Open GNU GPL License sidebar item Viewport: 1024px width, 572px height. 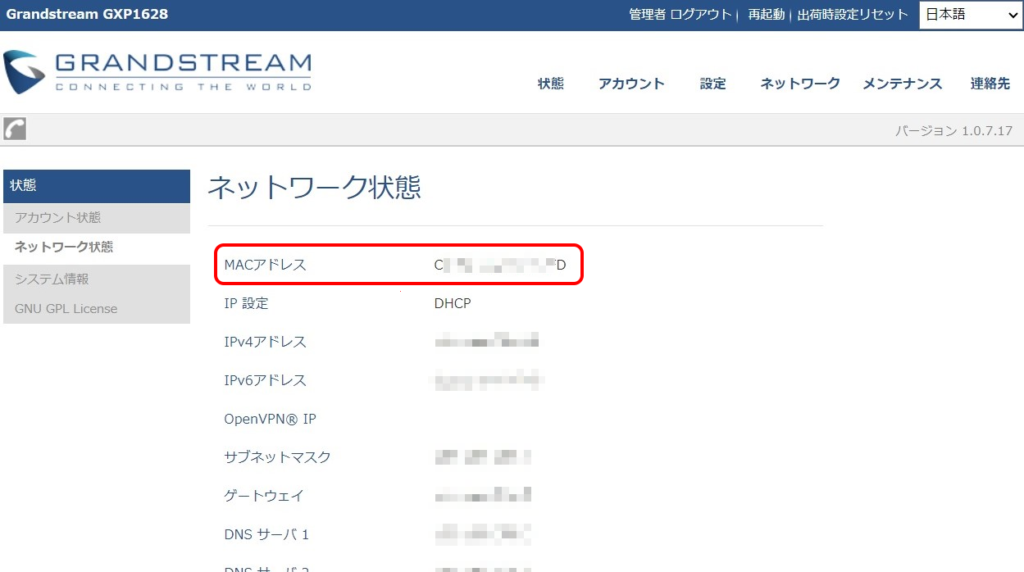(66, 309)
